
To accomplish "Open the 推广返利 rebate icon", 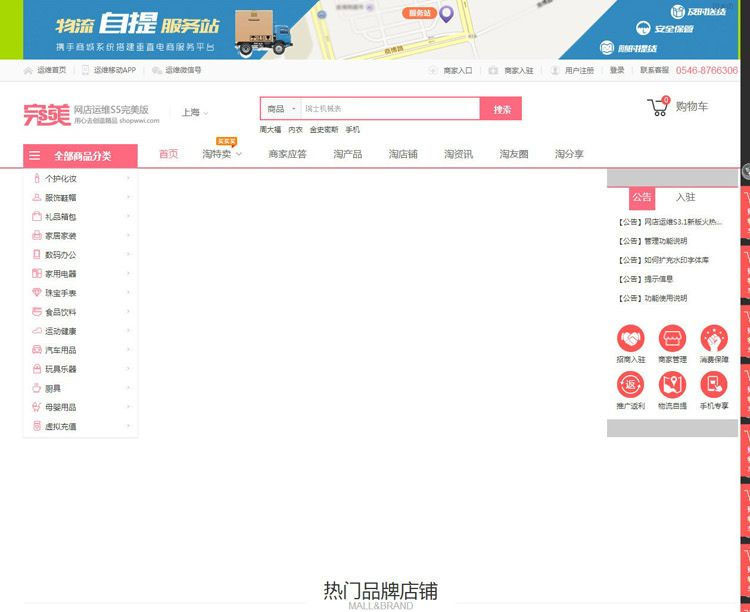I will click(x=630, y=384).
